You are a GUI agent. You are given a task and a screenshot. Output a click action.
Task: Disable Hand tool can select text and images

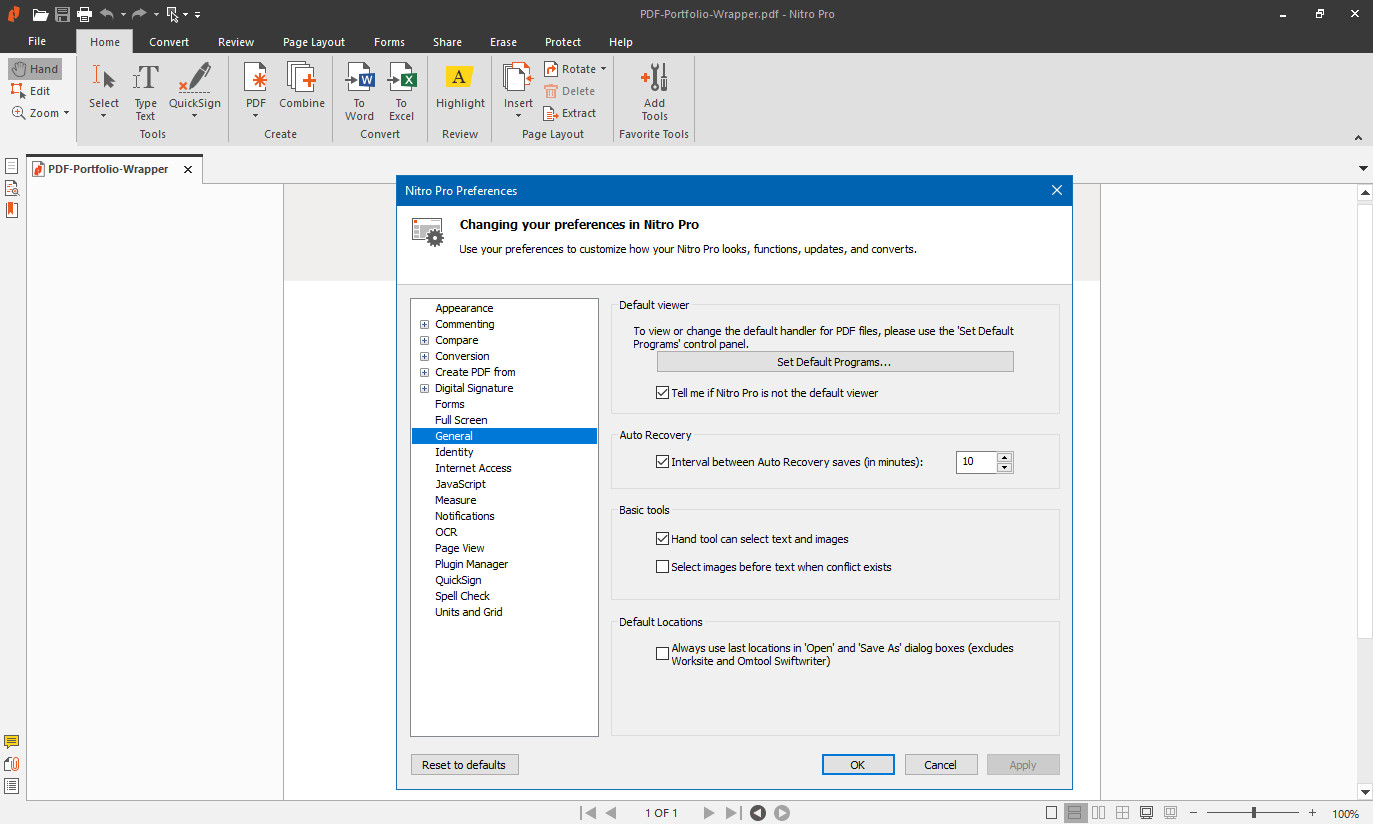tap(662, 539)
